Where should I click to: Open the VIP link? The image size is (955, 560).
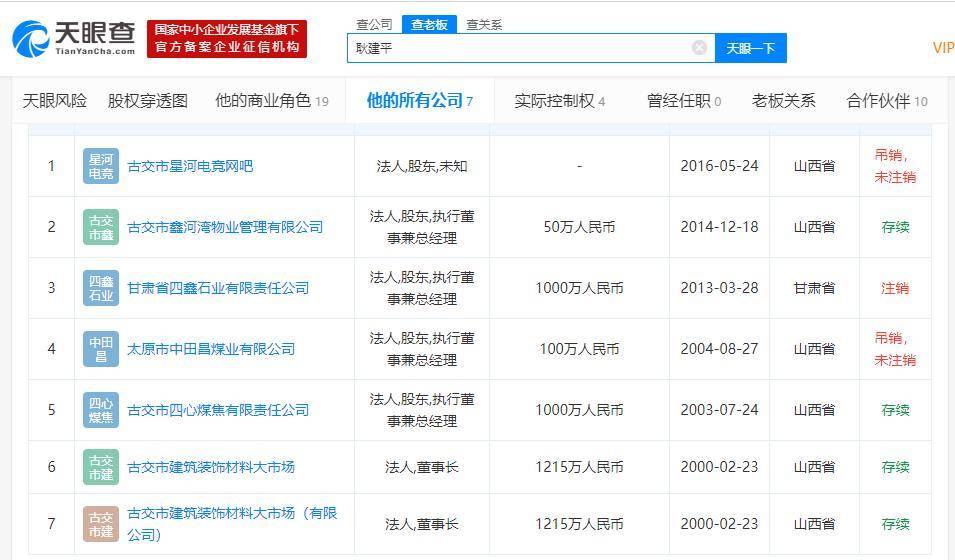pyautogui.click(x=943, y=48)
